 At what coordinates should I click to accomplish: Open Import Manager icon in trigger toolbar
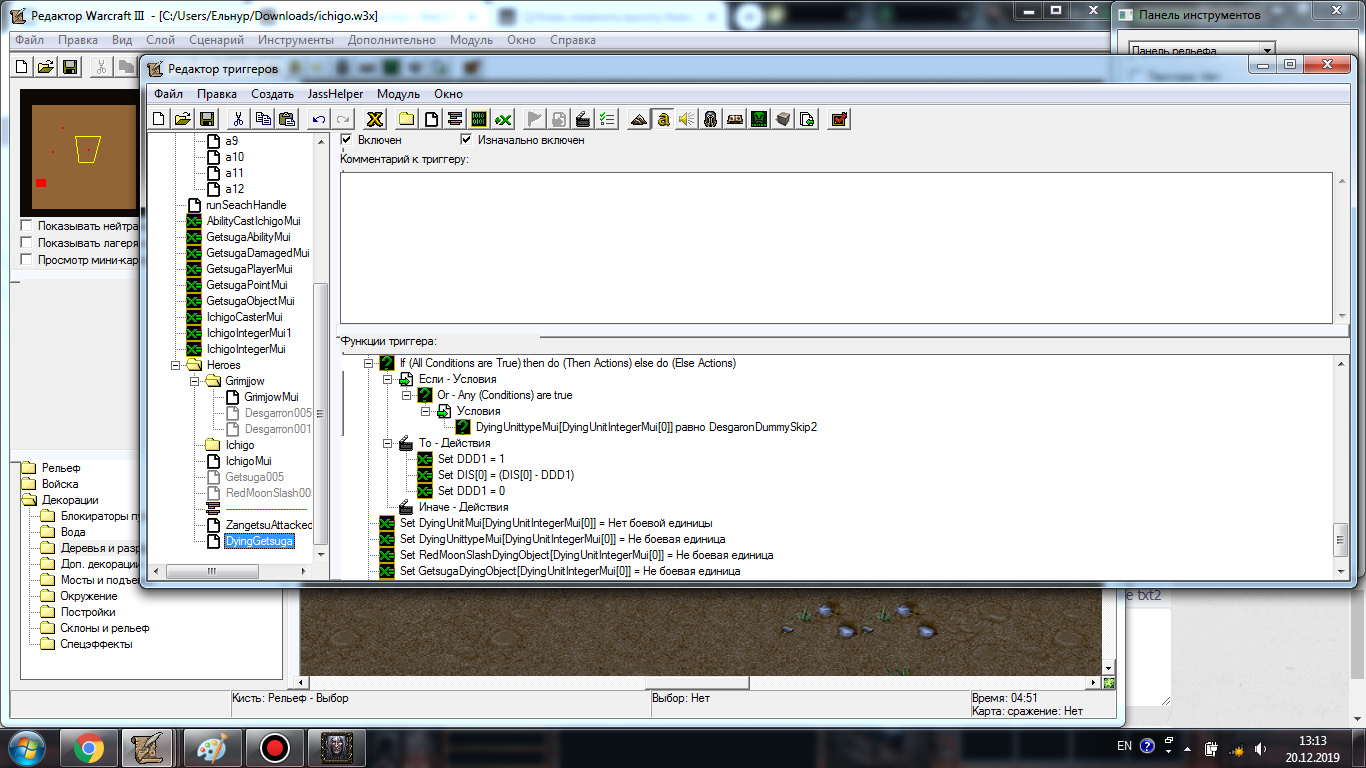pyautogui.click(x=807, y=119)
